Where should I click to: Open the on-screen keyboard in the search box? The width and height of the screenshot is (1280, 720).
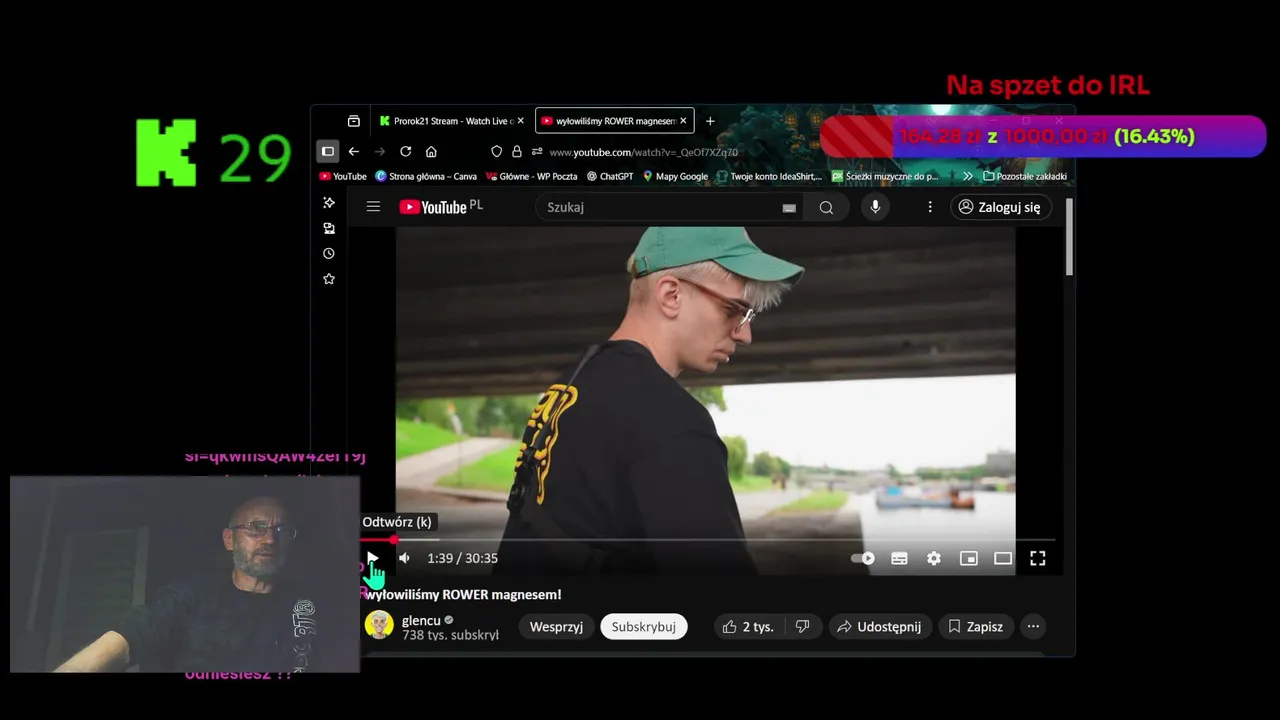pyautogui.click(x=789, y=208)
